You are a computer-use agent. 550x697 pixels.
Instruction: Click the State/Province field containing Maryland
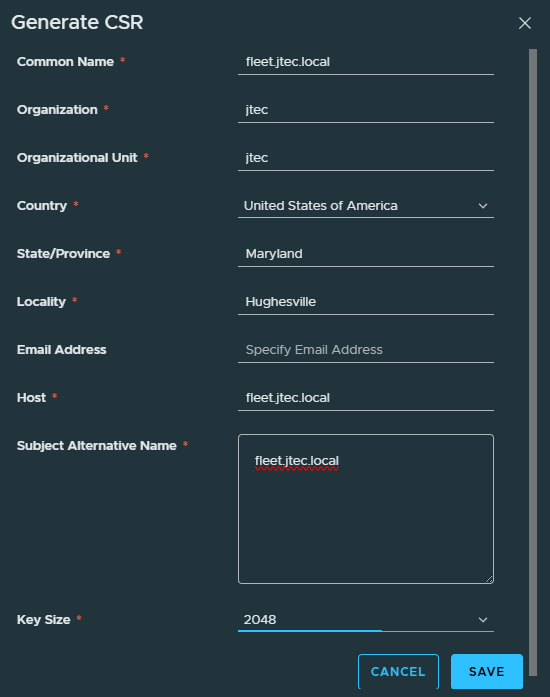tap(365, 254)
